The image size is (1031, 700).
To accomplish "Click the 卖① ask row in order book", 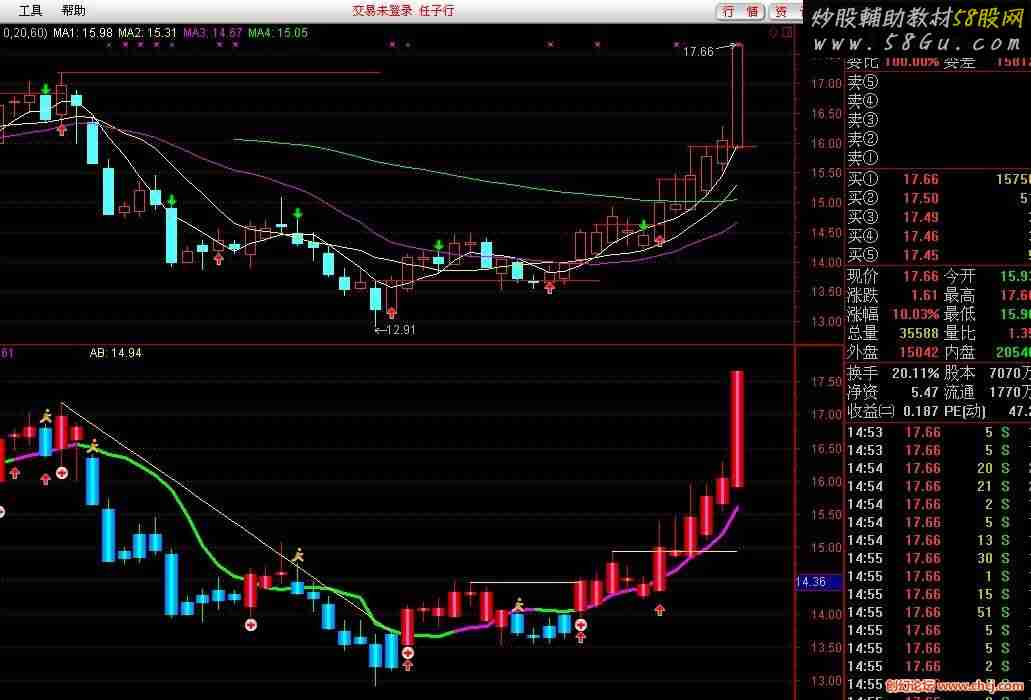I will tap(862, 158).
